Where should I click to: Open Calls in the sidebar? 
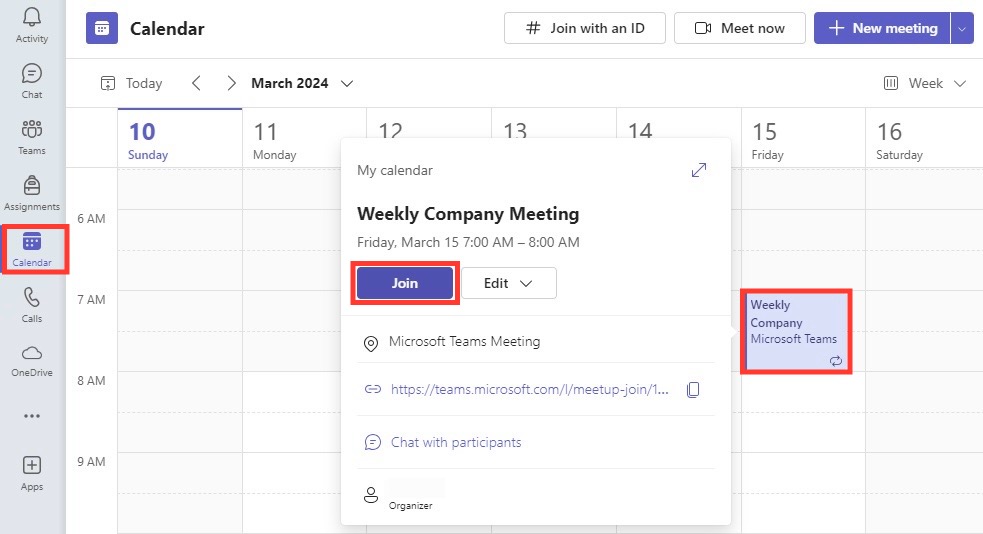[32, 305]
